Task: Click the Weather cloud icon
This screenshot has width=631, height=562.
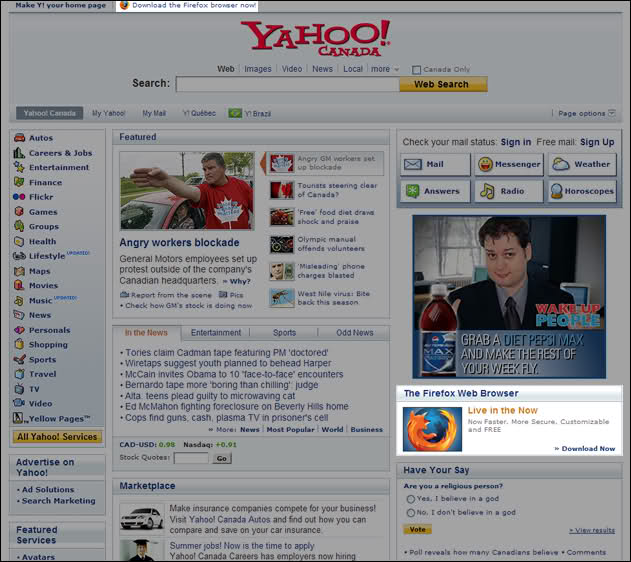Action: coord(561,164)
